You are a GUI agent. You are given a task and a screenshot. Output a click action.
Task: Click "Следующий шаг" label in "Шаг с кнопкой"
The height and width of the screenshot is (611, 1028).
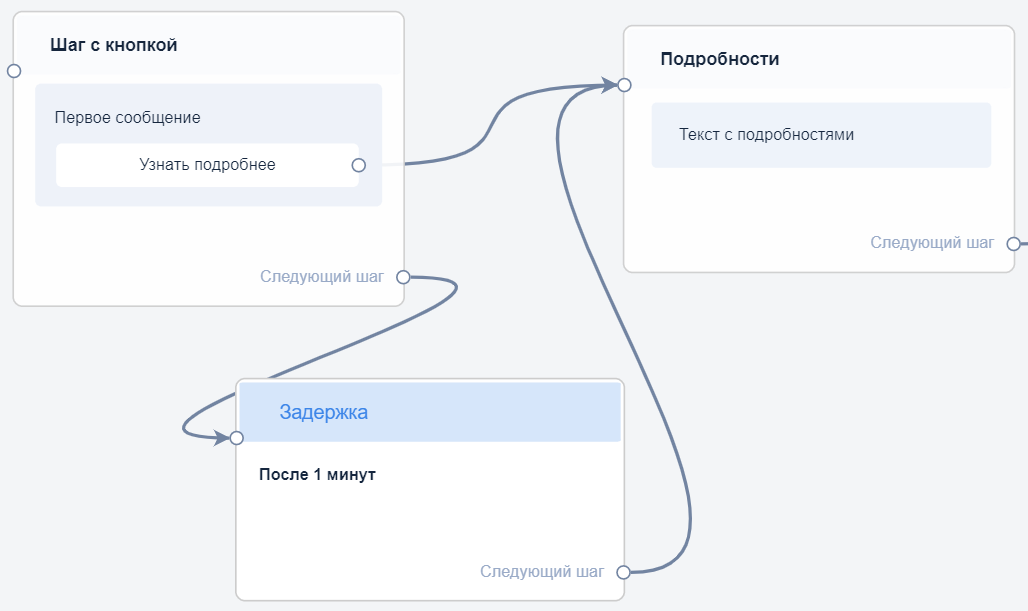[x=321, y=277]
